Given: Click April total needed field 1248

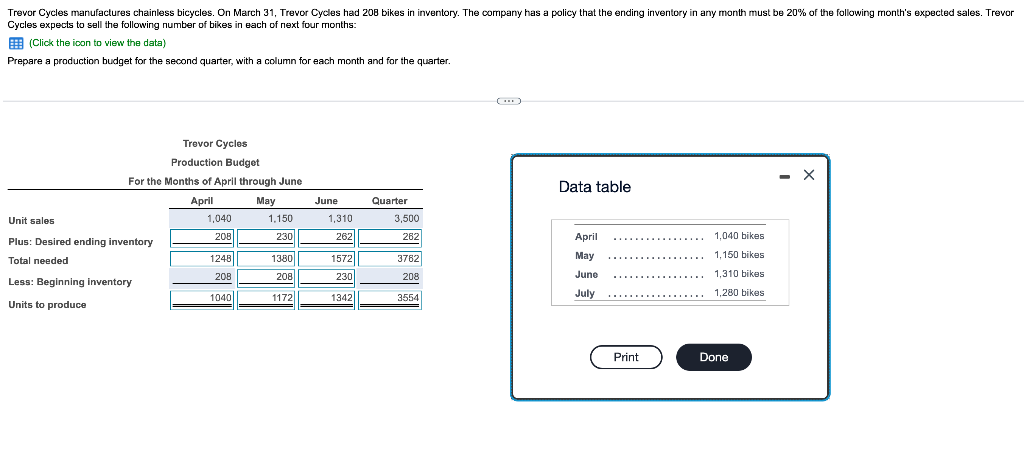Looking at the screenshot, I should (202, 259).
